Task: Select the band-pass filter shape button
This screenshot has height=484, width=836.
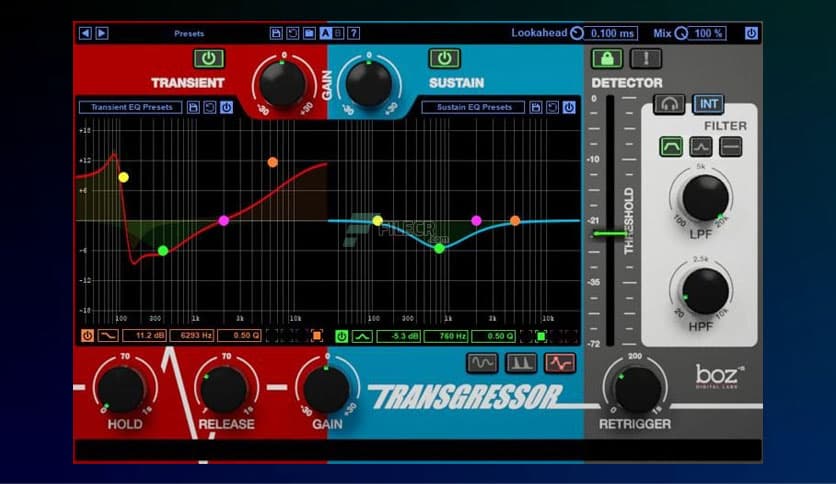Action: coord(671,147)
